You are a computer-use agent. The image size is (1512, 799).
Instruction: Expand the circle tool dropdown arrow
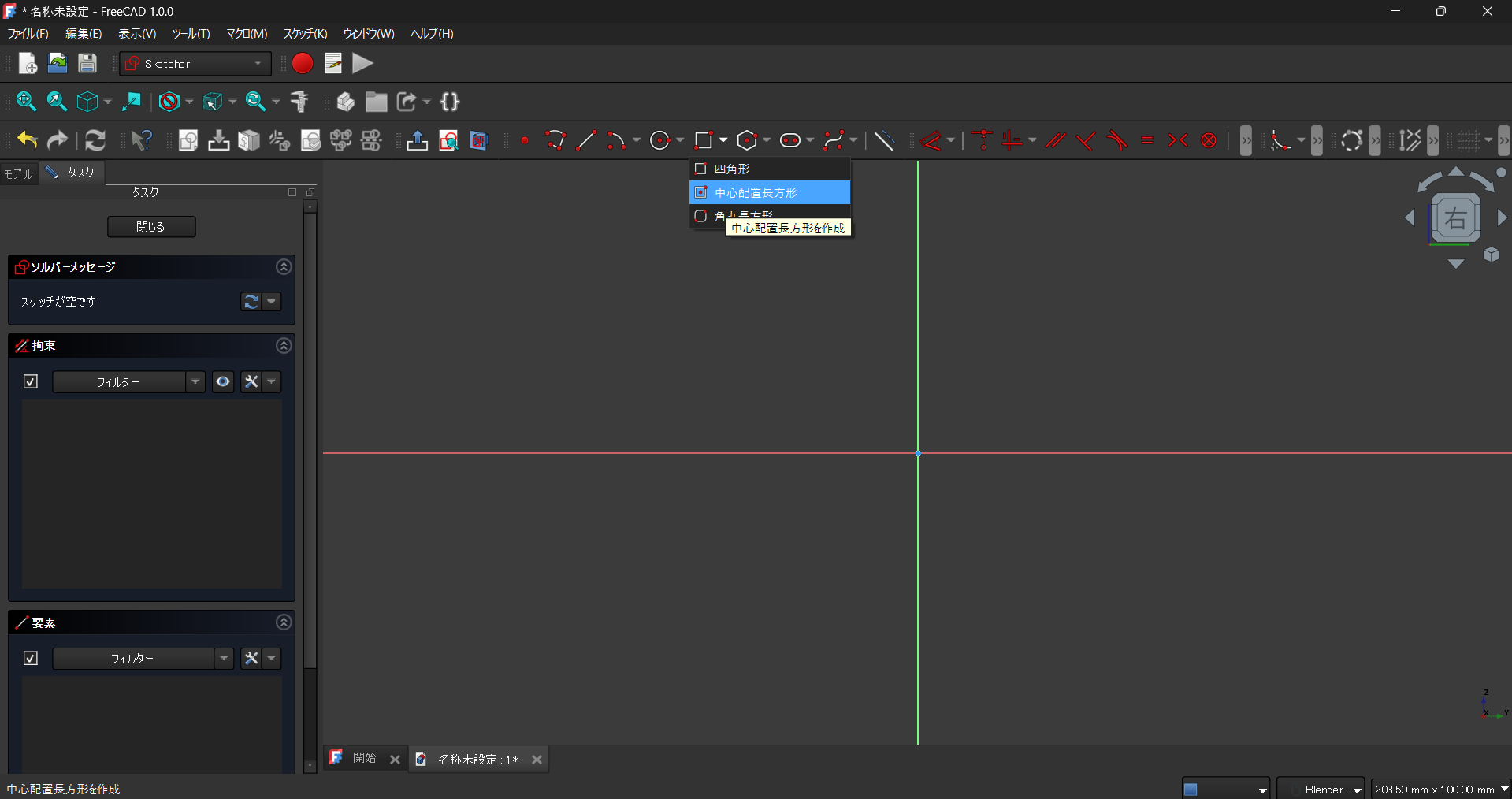coord(680,140)
